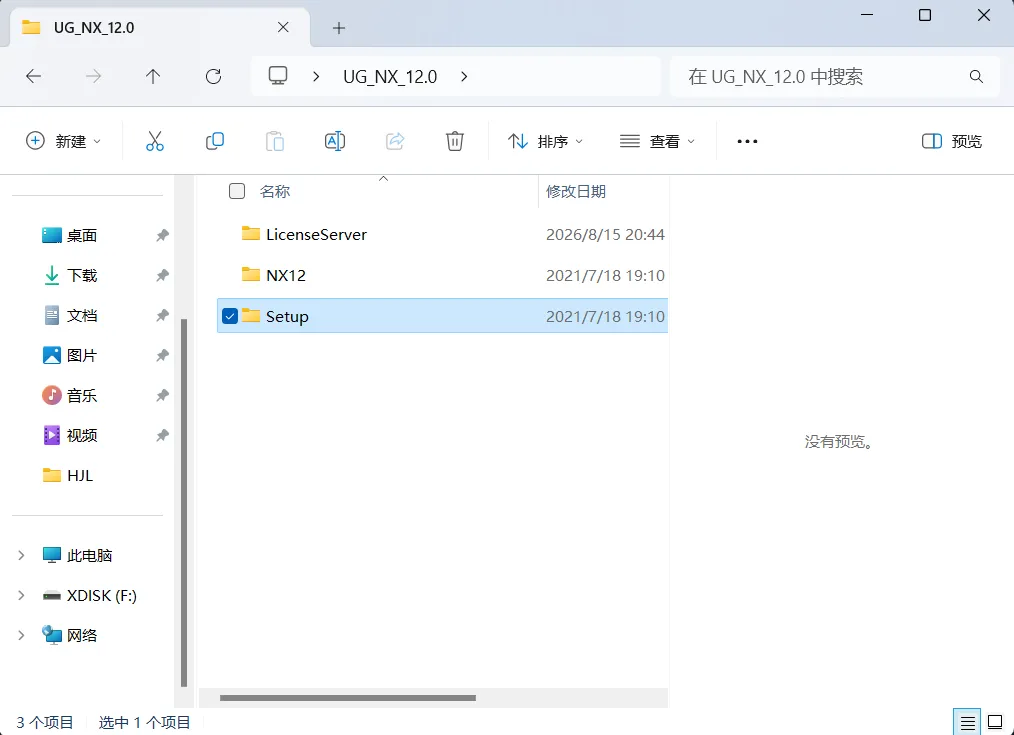Click chevron after UG_NX_12.0 in address bar
Viewport: 1014px width, 735px height.
tap(464, 76)
